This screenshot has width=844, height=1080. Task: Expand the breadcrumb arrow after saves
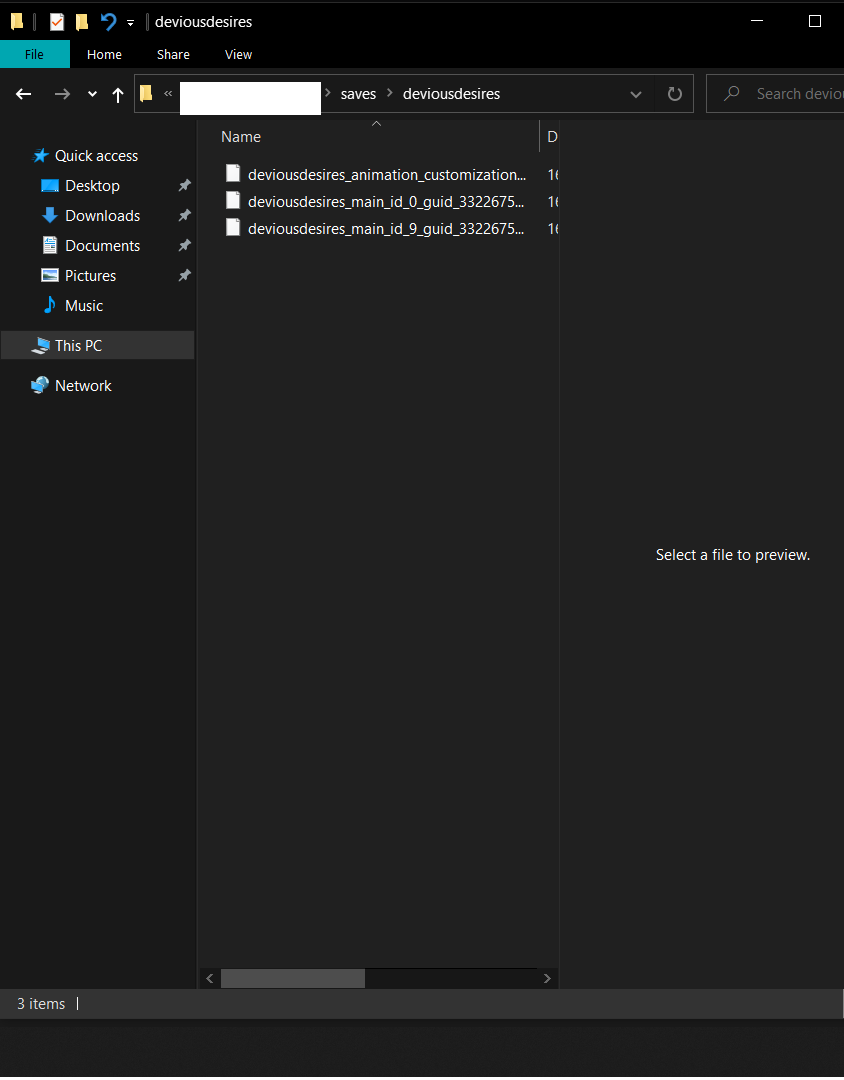[390, 94]
